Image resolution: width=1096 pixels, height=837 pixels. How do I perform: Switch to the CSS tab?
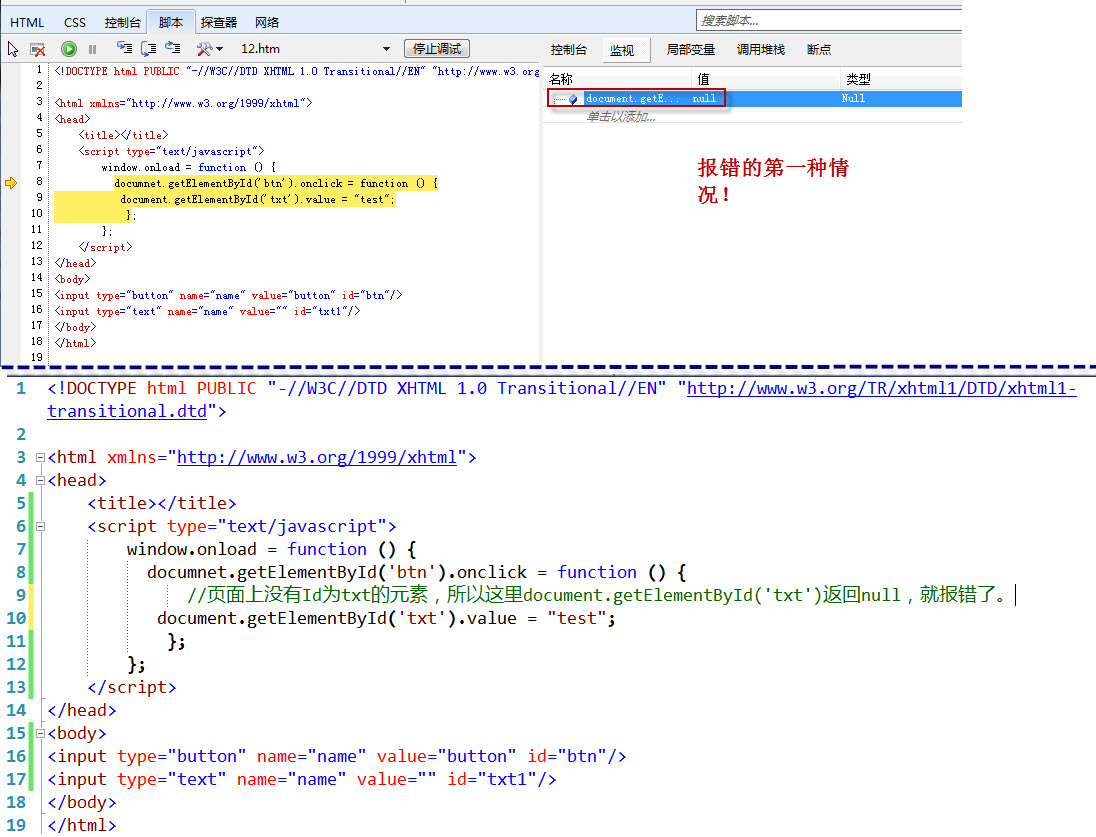pyautogui.click(x=75, y=21)
